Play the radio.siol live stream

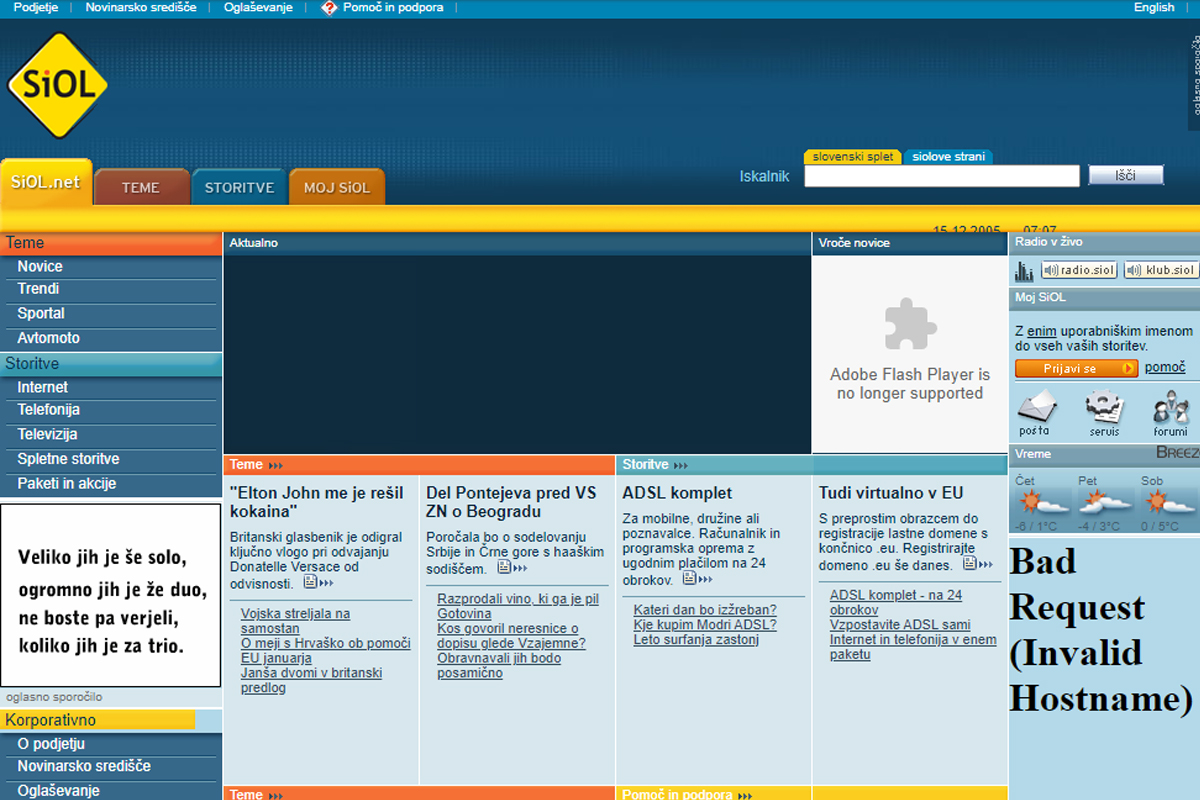[x=1078, y=271]
